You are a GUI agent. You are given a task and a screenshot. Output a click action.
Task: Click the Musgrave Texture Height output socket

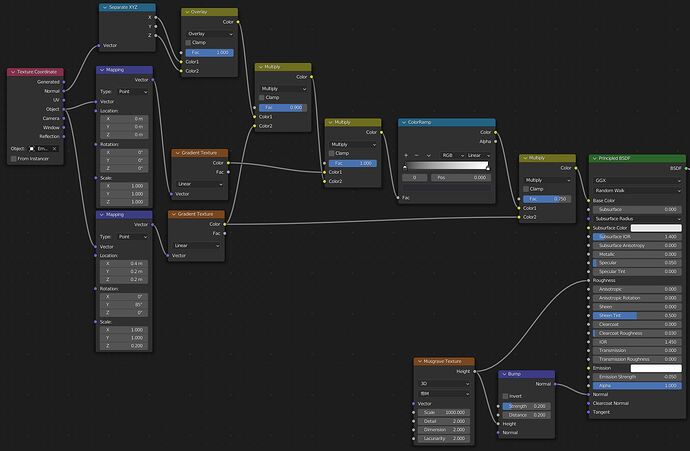tap(475, 371)
